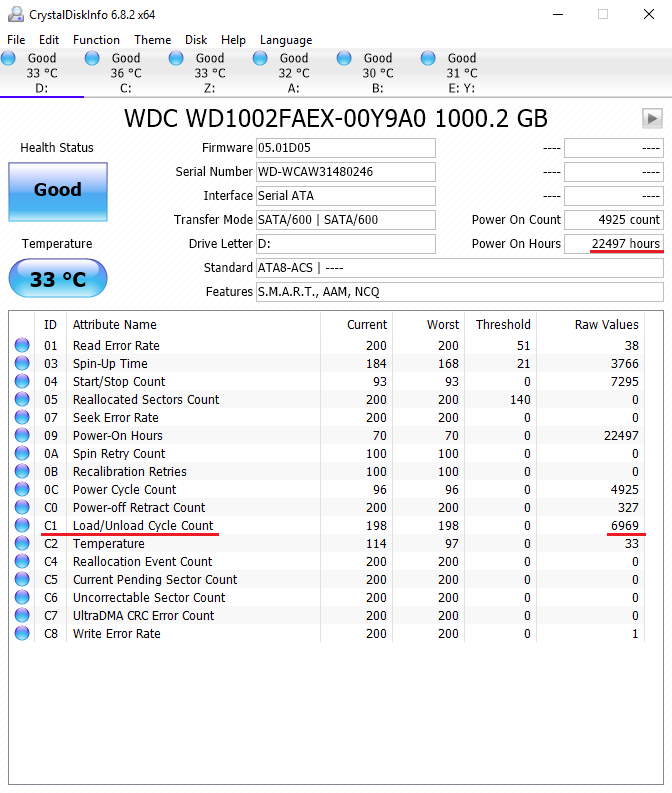Click the Good health status button
672x793 pixels.
58,192
